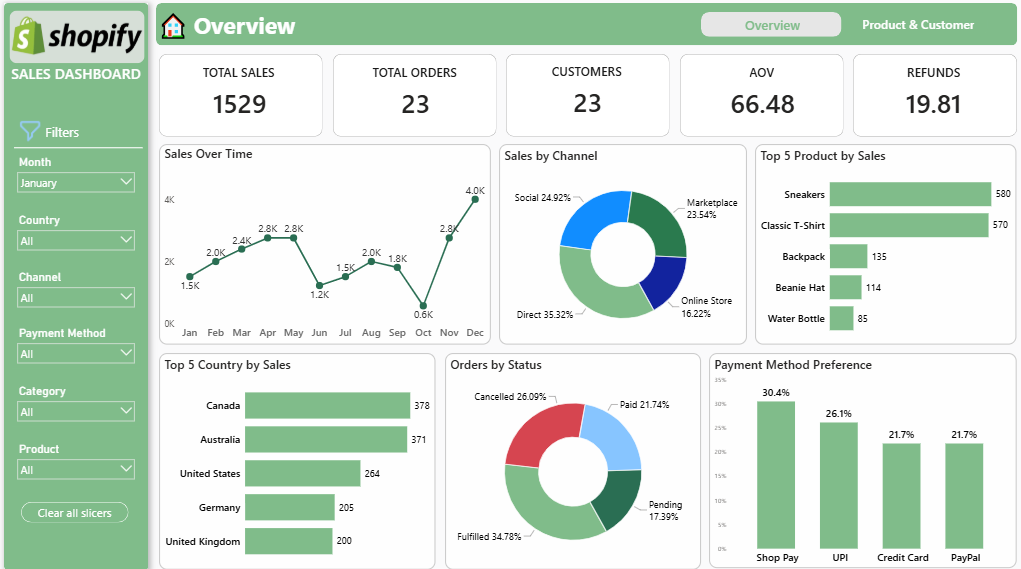Viewport: 1021px width, 569px height.
Task: Select the Marketplace dark green donut segment
Action: pyautogui.click(x=661, y=223)
